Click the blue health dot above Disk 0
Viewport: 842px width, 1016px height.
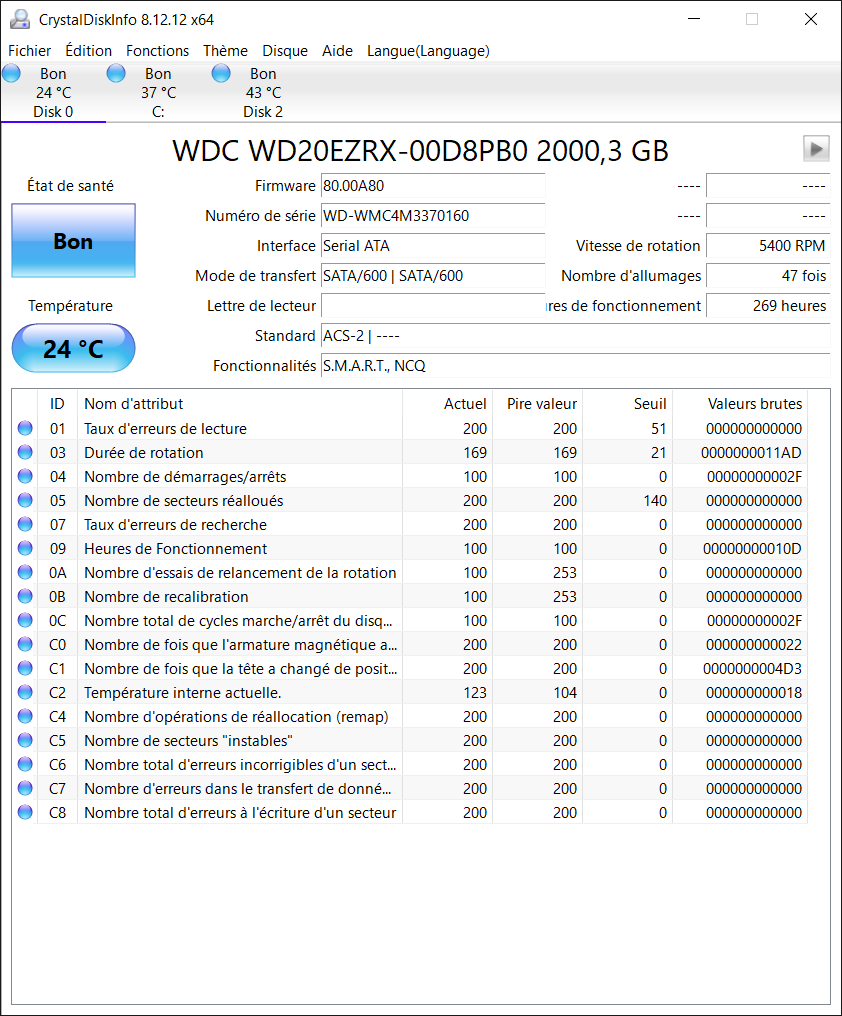(11, 73)
